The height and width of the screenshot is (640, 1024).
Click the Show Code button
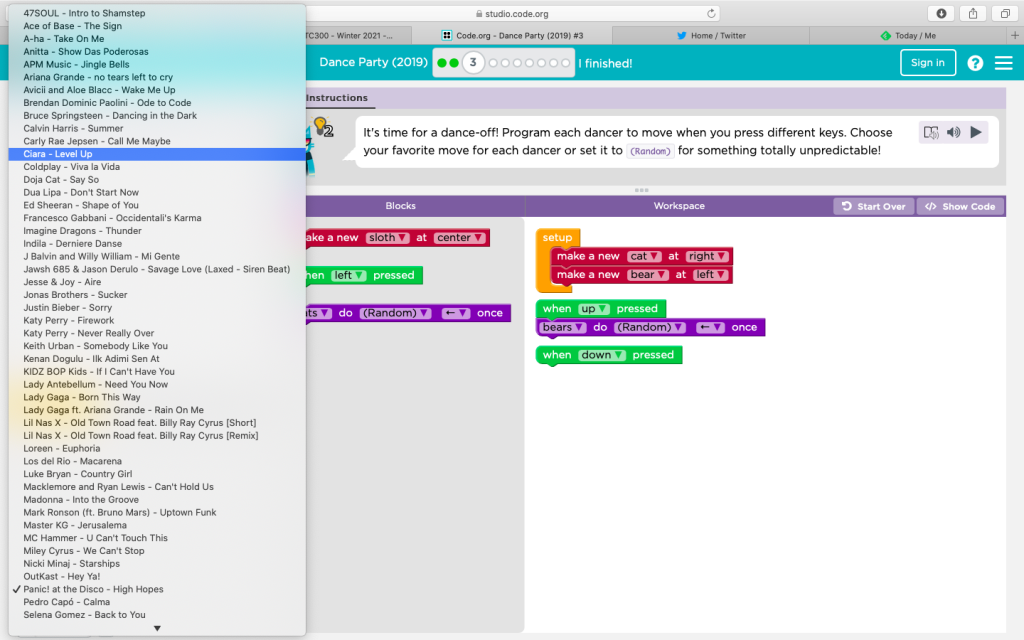961,206
